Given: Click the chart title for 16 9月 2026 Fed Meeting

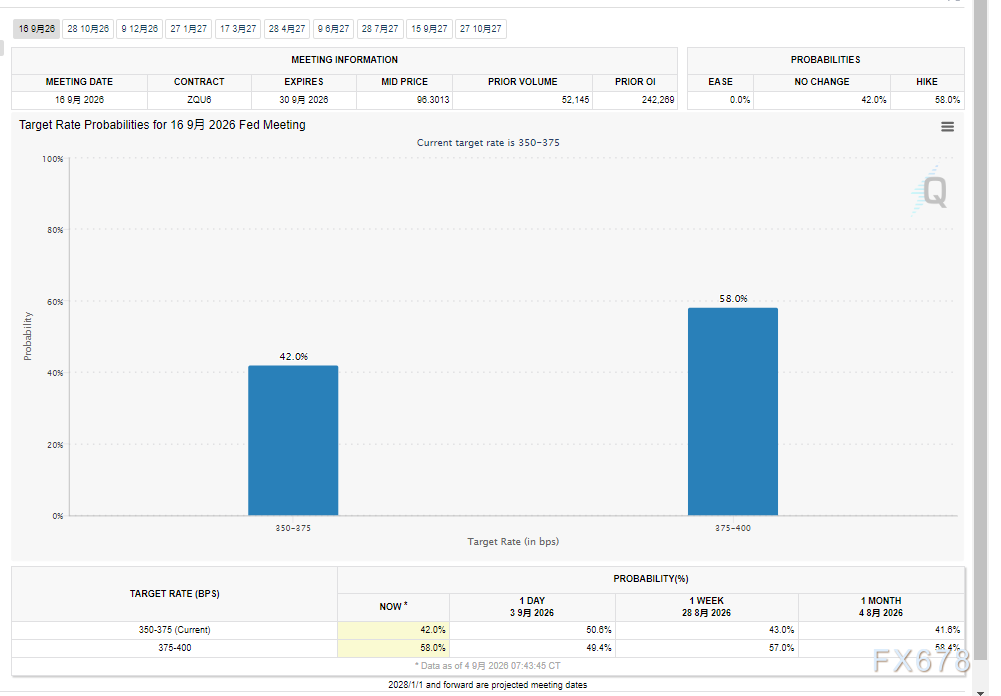Looking at the screenshot, I should 162,125.
